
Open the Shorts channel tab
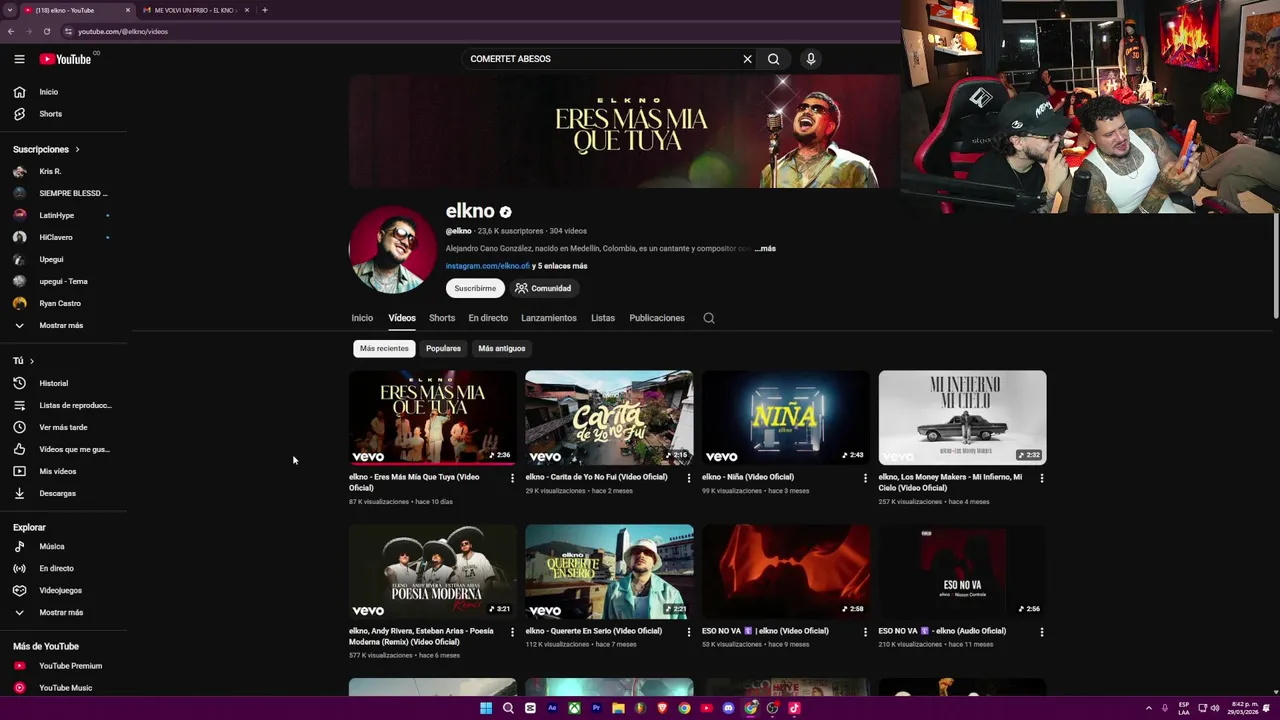point(442,318)
